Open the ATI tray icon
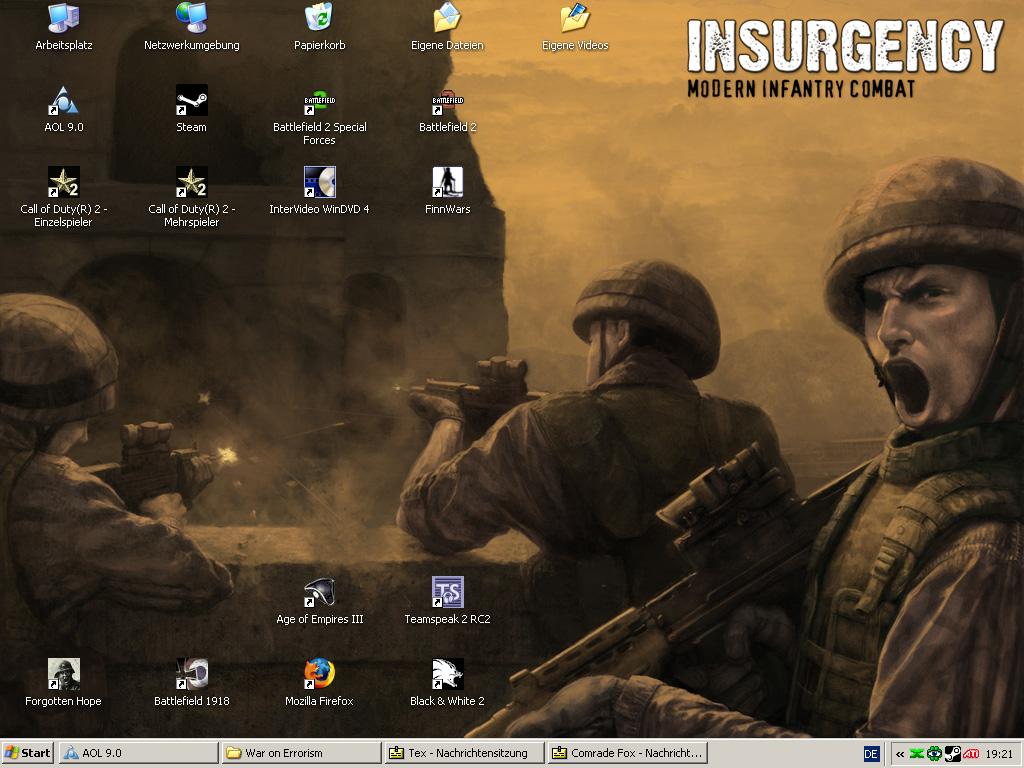 point(971,754)
